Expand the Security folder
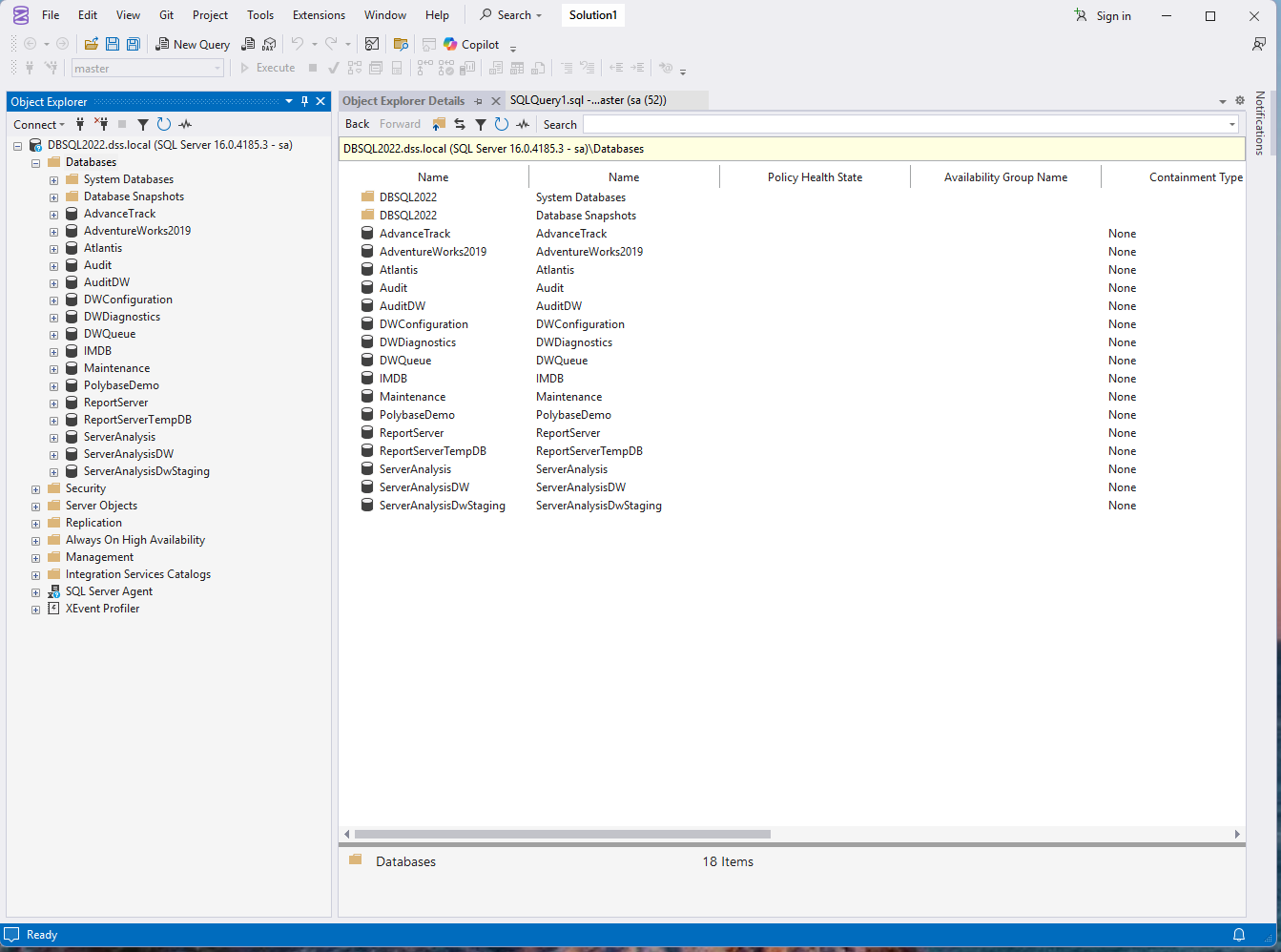 [x=35, y=487]
